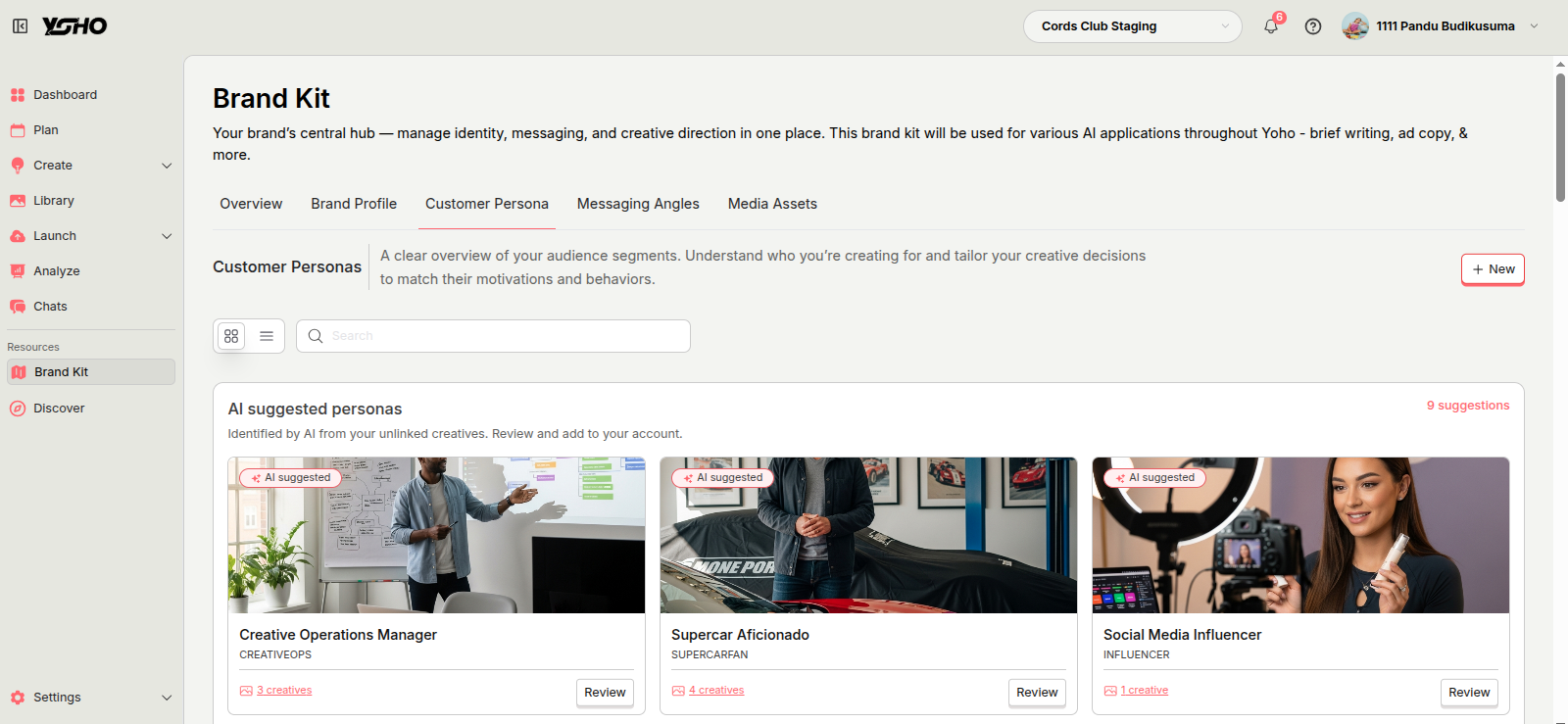Select the Customer Persona tab

click(x=487, y=204)
